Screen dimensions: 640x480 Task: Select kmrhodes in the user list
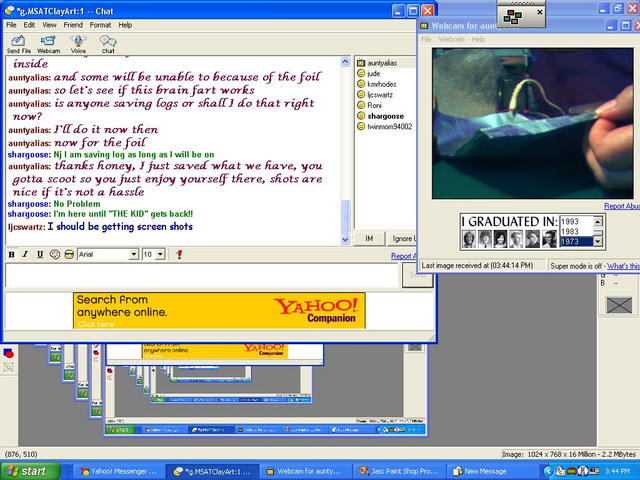coord(382,84)
